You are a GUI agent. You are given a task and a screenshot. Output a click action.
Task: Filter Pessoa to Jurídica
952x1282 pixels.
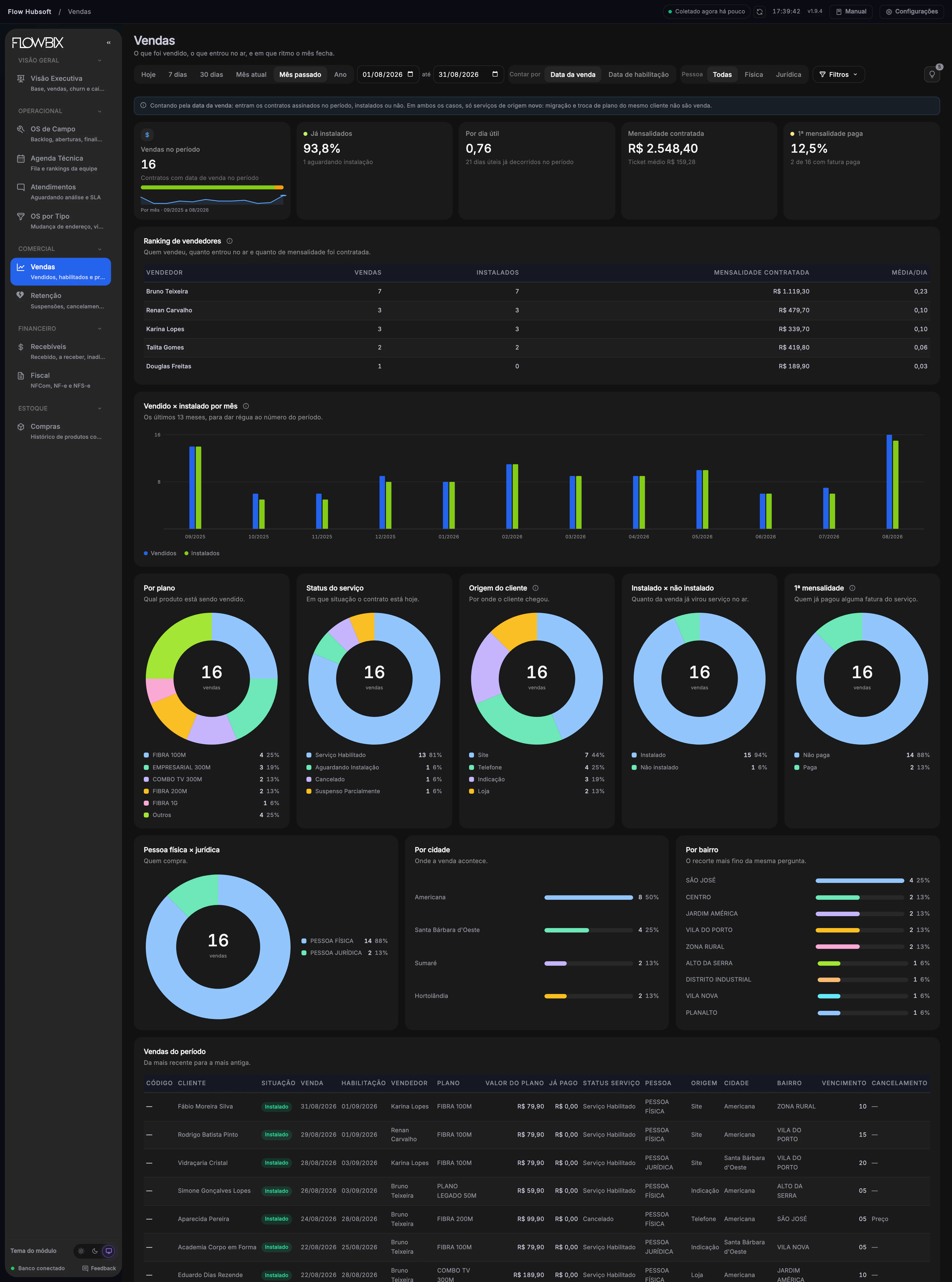788,75
